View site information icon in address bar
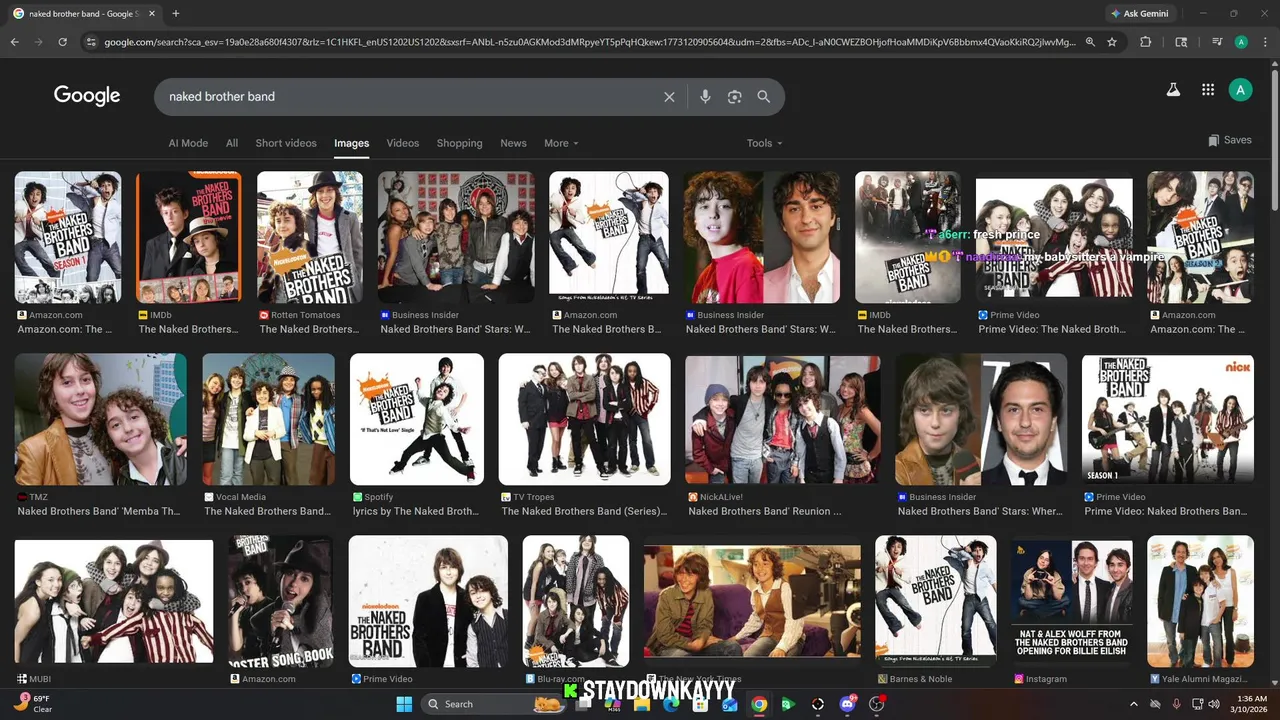Screen dimensions: 1280x720 [x=91, y=42]
